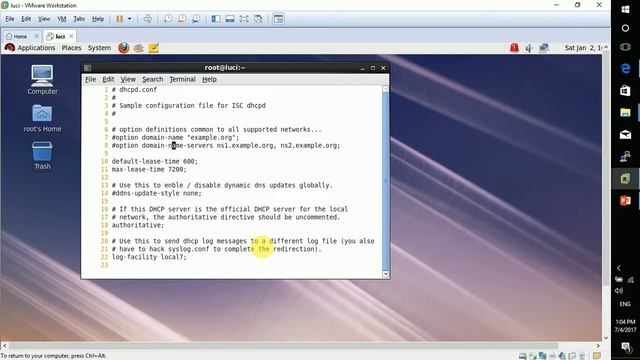Viewport: 640px width, 360px height.
Task: Open the terminal File menu
Action: 90,79
